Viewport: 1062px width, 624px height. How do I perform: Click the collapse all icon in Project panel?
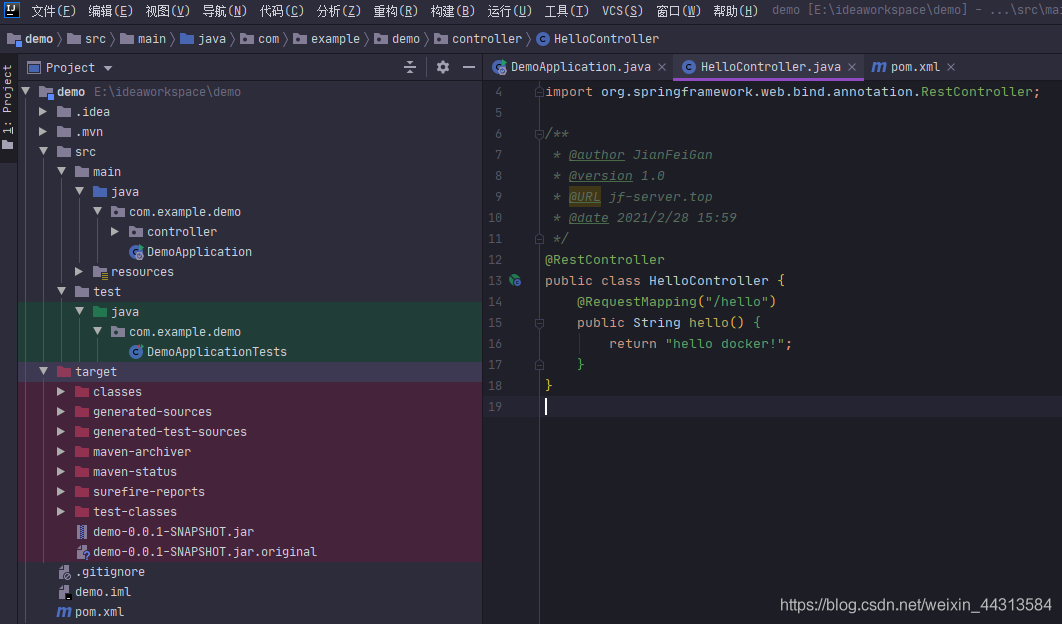pyautogui.click(x=410, y=67)
